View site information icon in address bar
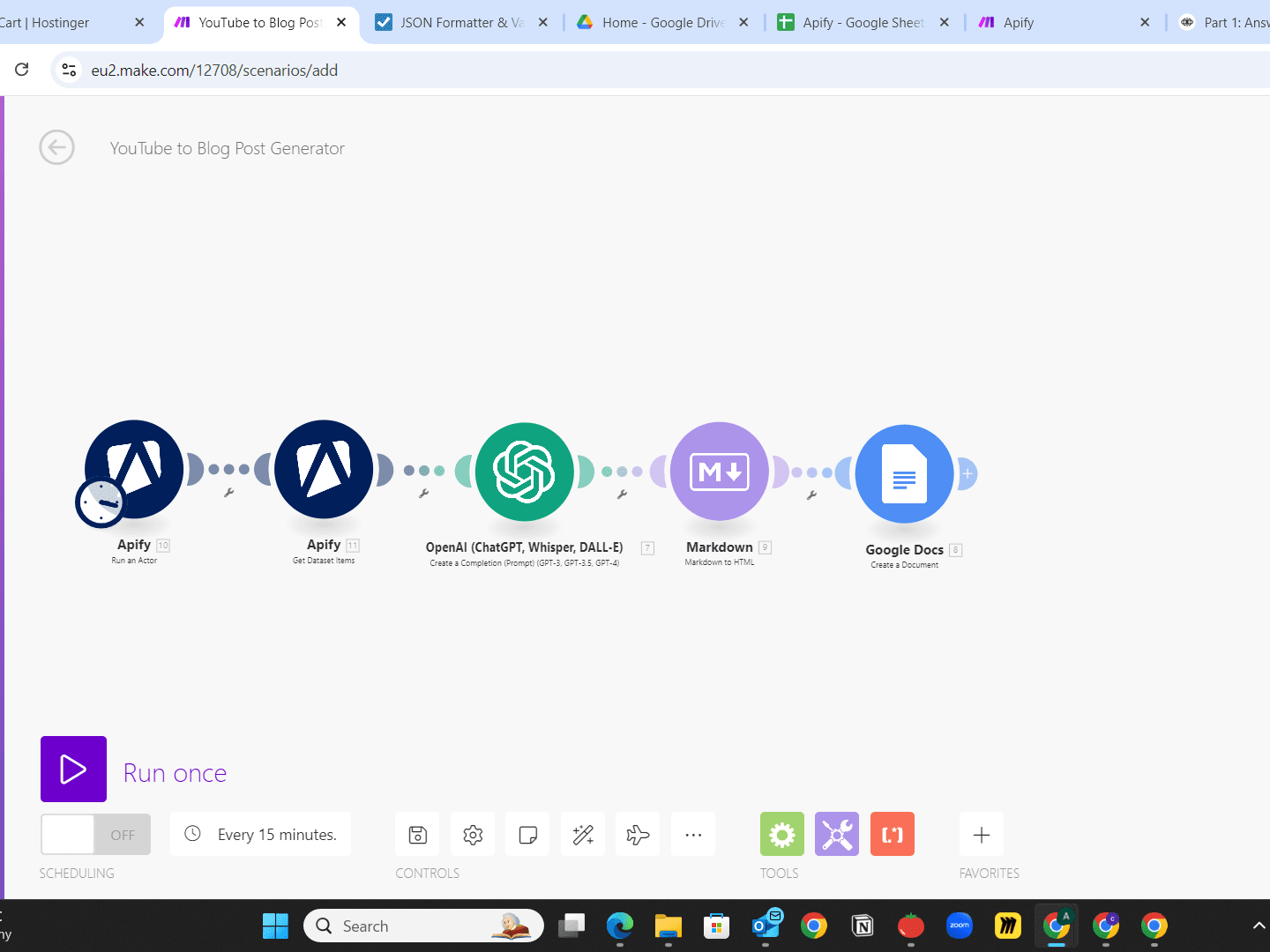Image resolution: width=1270 pixels, height=952 pixels. click(69, 70)
